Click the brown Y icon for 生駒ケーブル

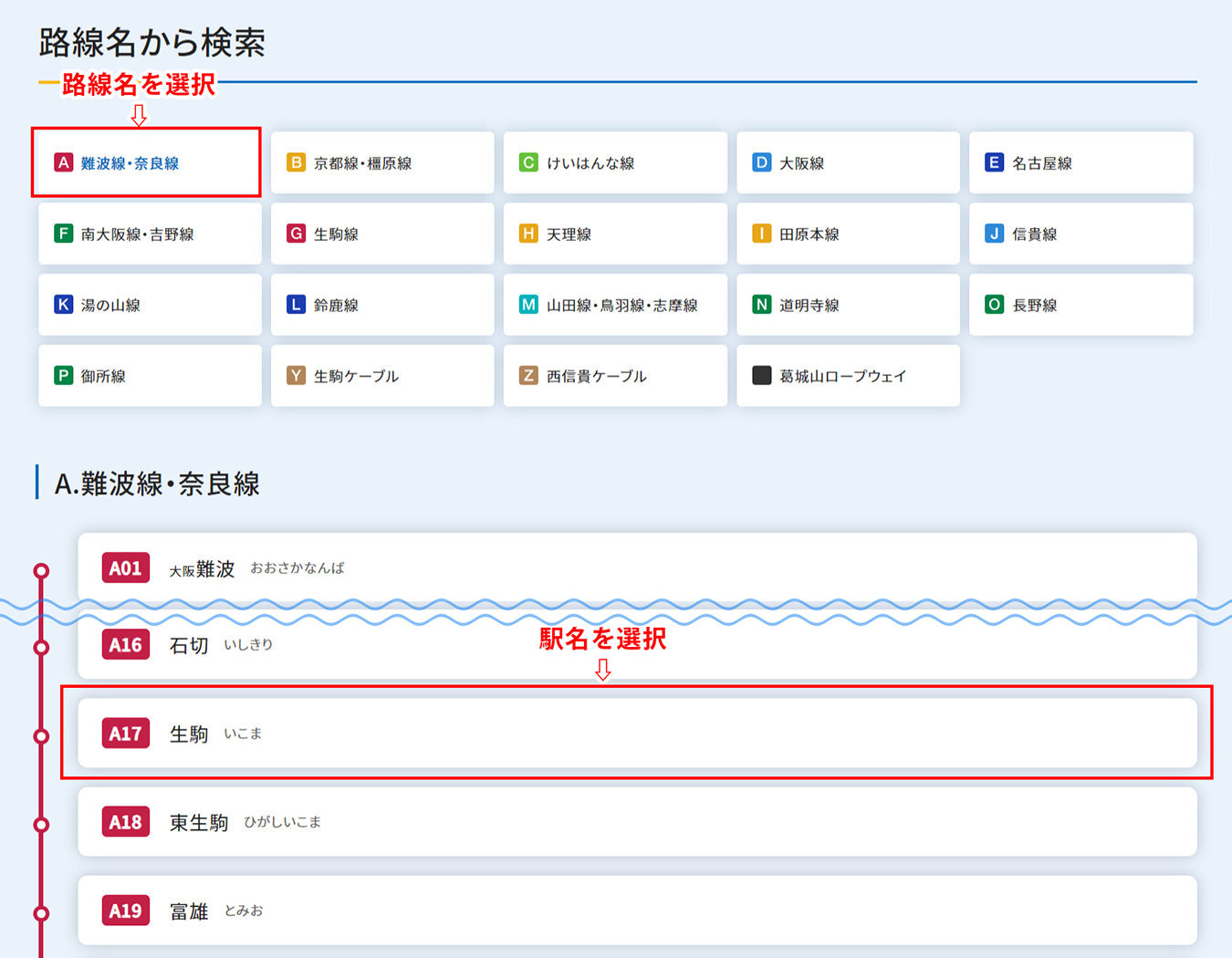[296, 375]
